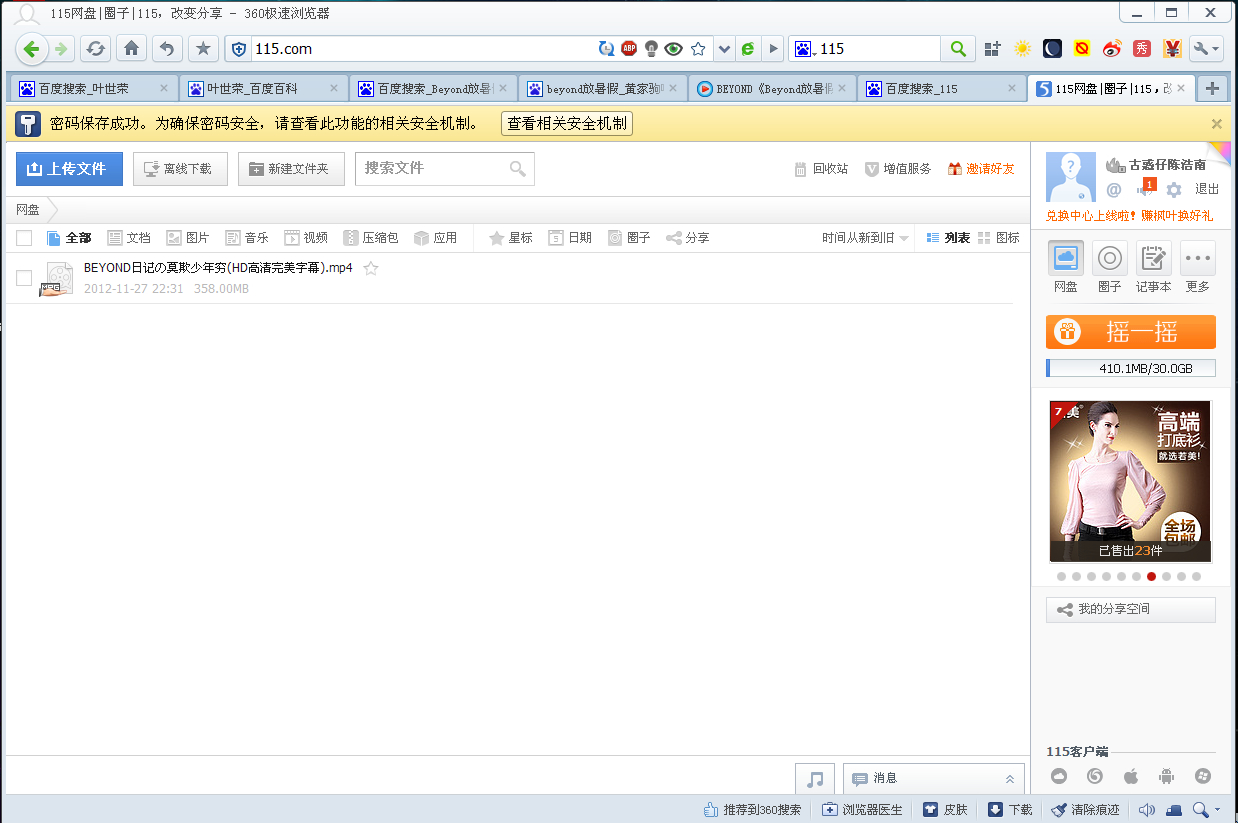Image resolution: width=1238 pixels, height=823 pixels.
Task: Reload the page with the refresh button
Action: [95, 48]
